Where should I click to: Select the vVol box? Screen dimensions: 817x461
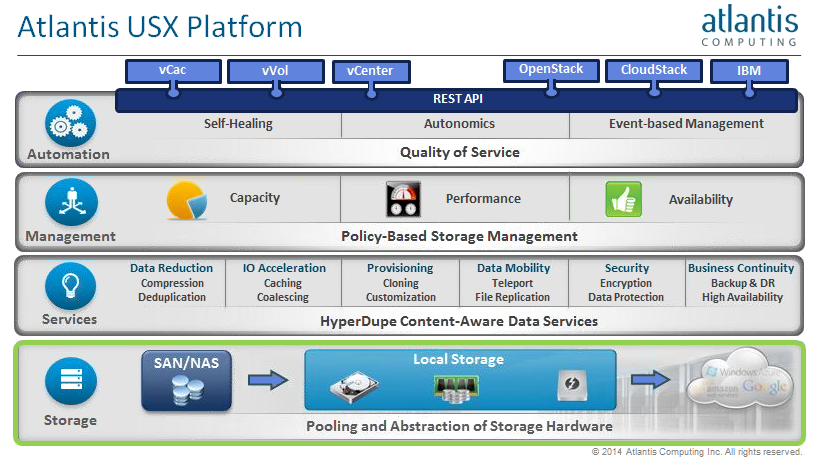(276, 71)
